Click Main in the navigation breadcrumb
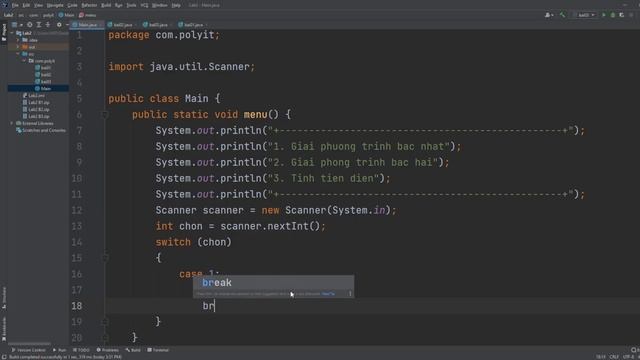 click(x=67, y=15)
